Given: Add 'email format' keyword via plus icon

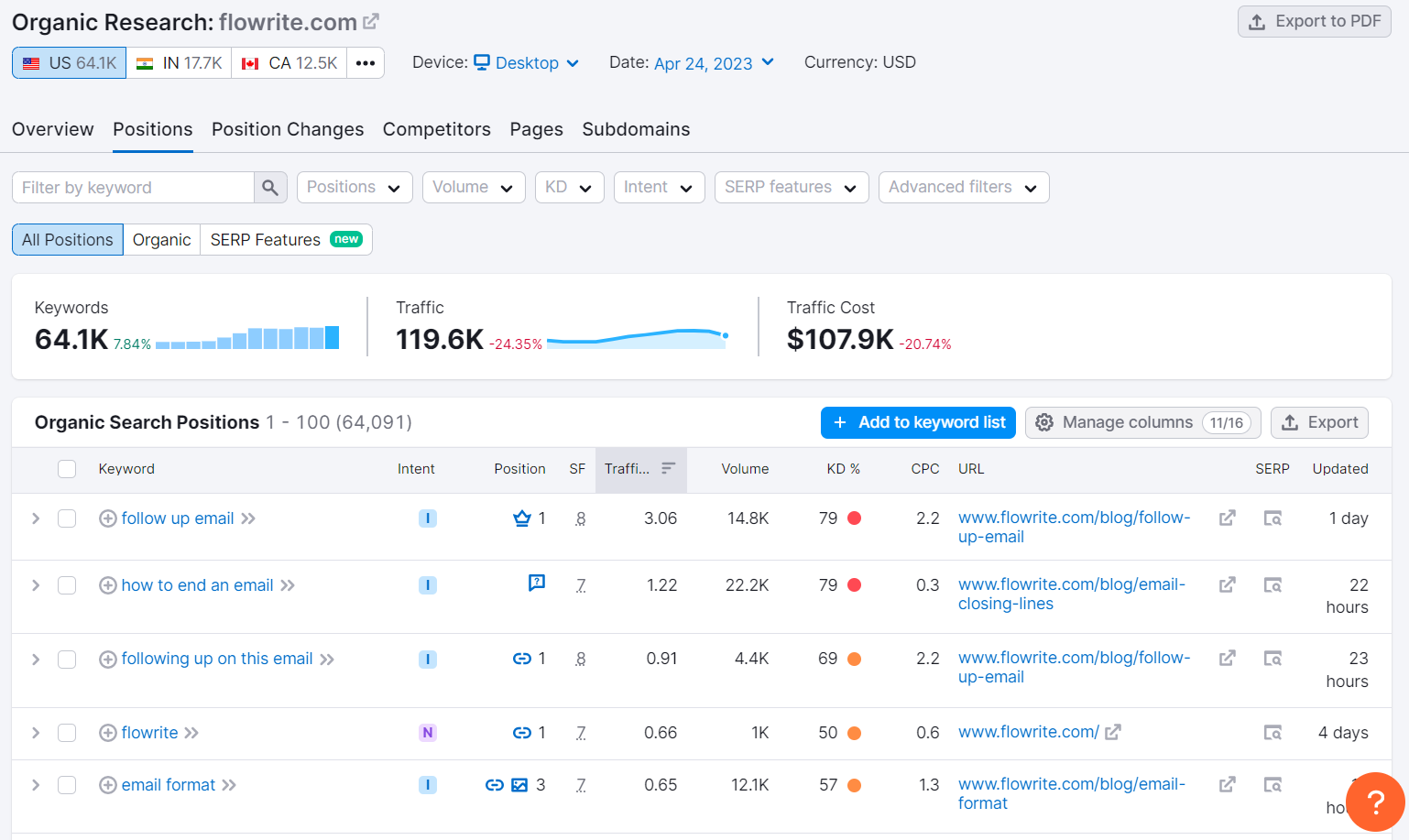Looking at the screenshot, I should pyautogui.click(x=108, y=785).
